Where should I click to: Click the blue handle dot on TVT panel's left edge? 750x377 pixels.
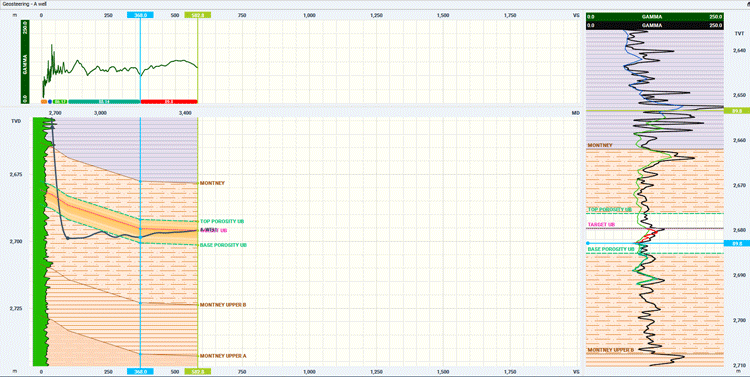tap(587, 244)
